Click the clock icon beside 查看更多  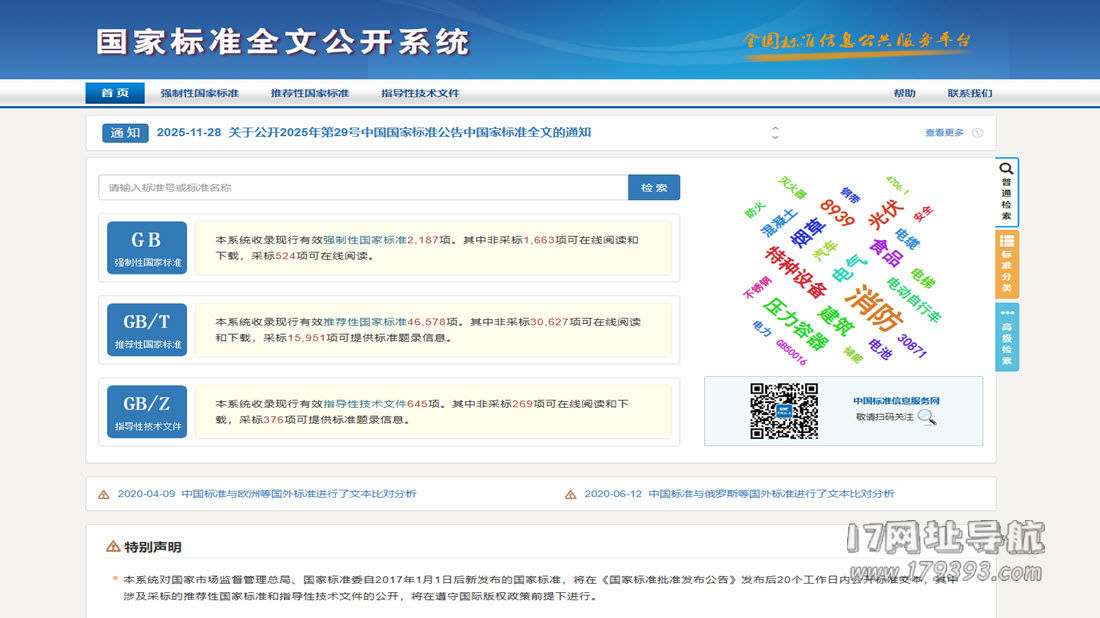click(x=977, y=133)
